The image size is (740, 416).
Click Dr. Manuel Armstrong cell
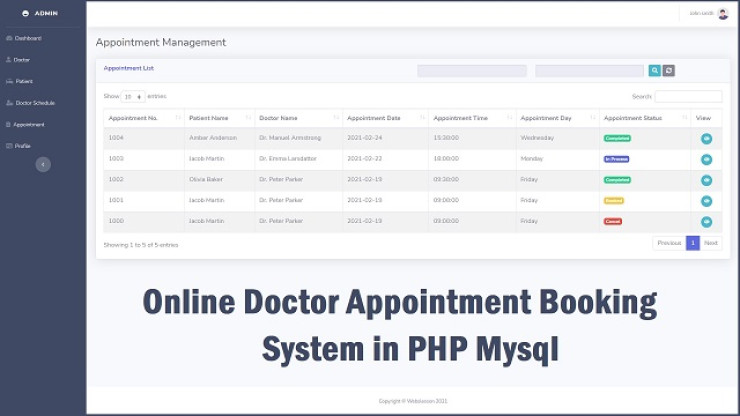(290, 138)
